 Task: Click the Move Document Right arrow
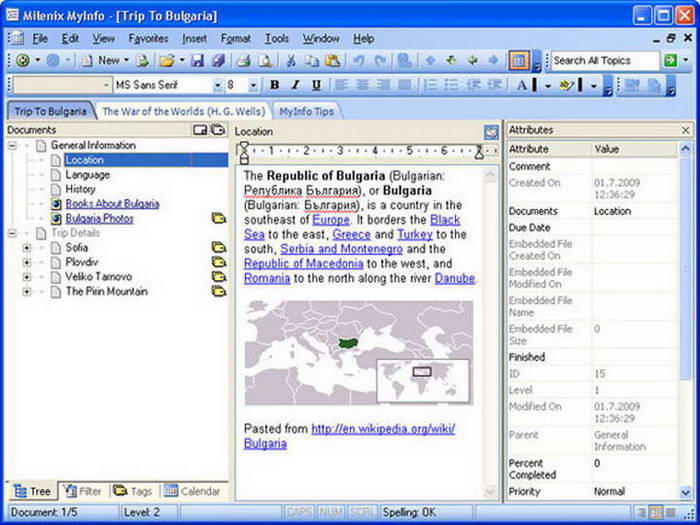click(x=493, y=60)
